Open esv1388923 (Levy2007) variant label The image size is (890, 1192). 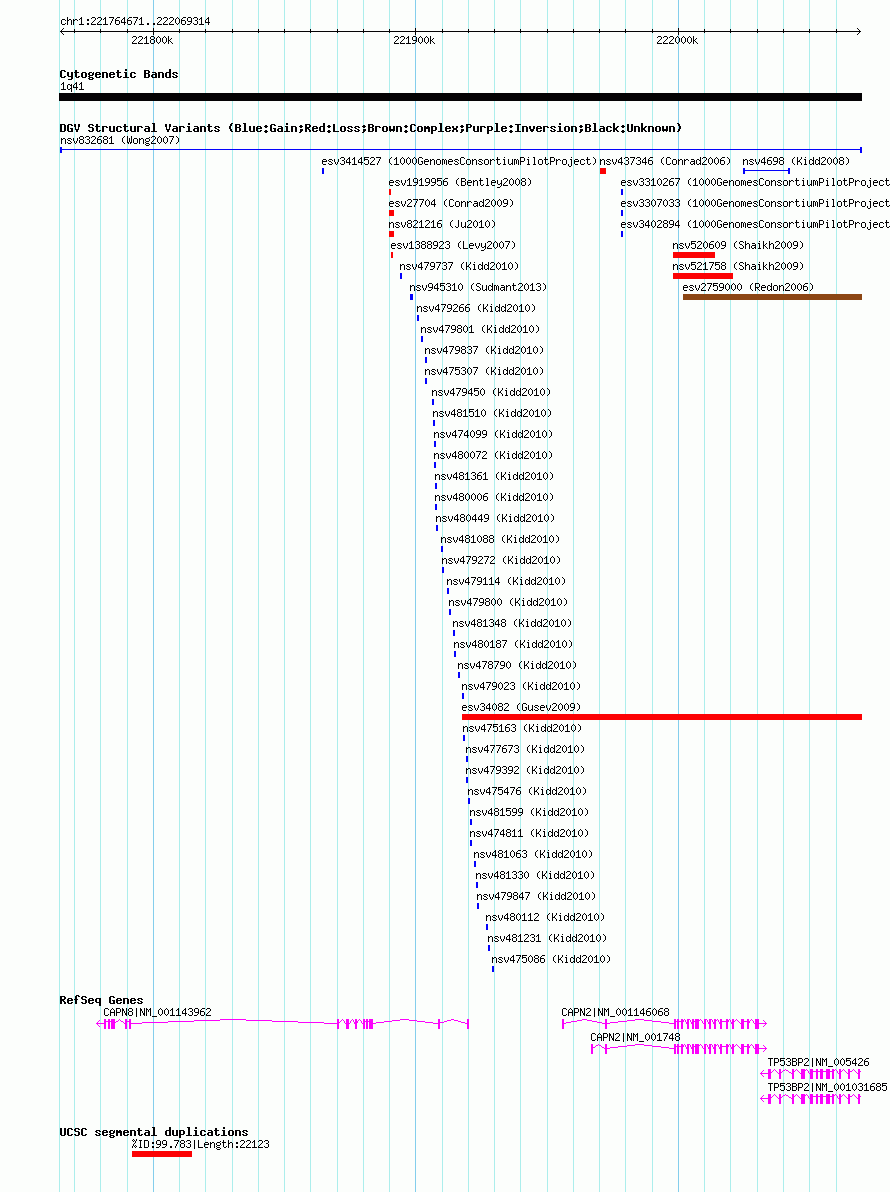click(x=453, y=246)
